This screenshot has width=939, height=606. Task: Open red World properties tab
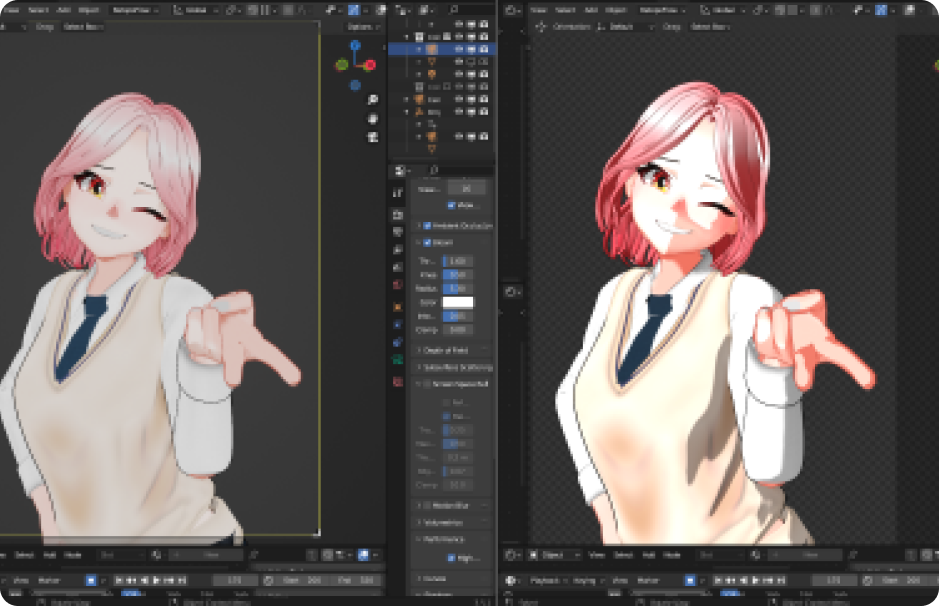[x=398, y=284]
